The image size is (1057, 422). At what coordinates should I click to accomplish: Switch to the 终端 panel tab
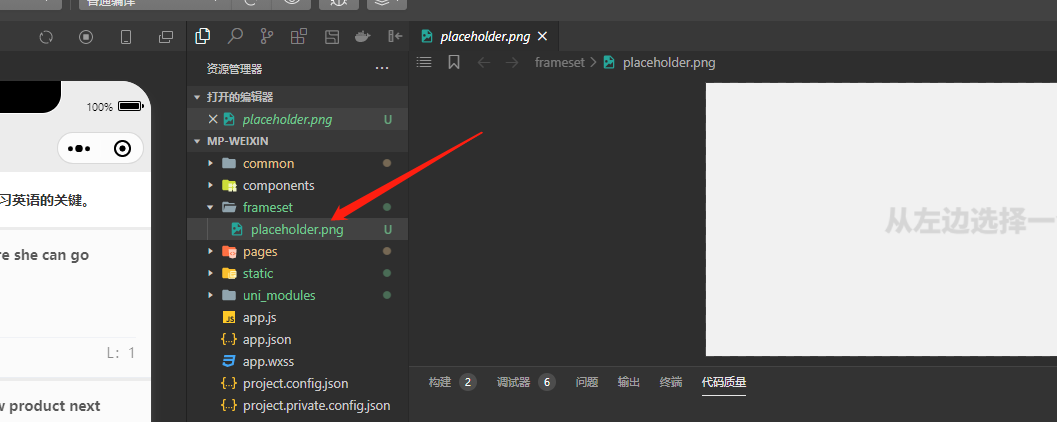coord(670,382)
